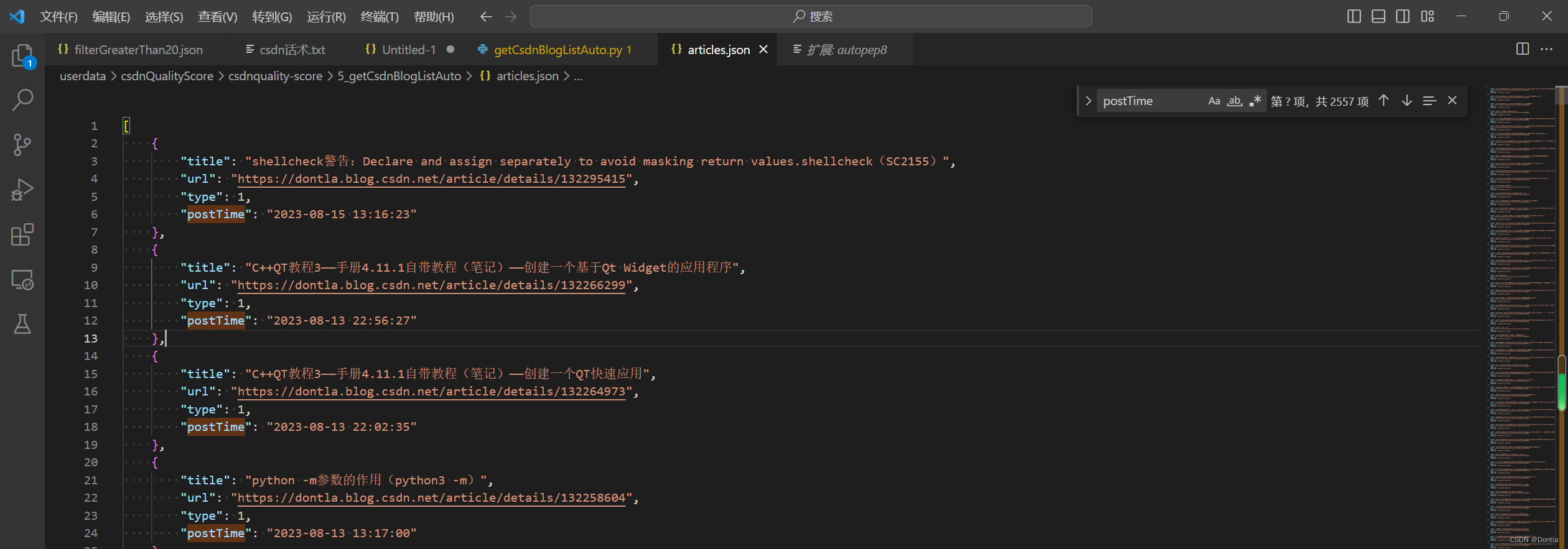Open the 文件(F) menu
This screenshot has width=1568, height=549.
tap(58, 17)
